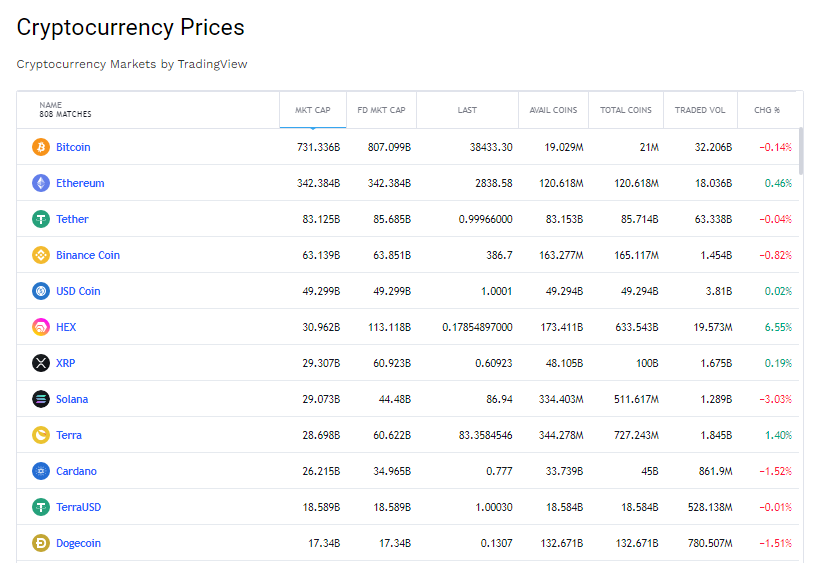The image size is (814, 563).
Task: Open the HEX link
Action: (66, 327)
